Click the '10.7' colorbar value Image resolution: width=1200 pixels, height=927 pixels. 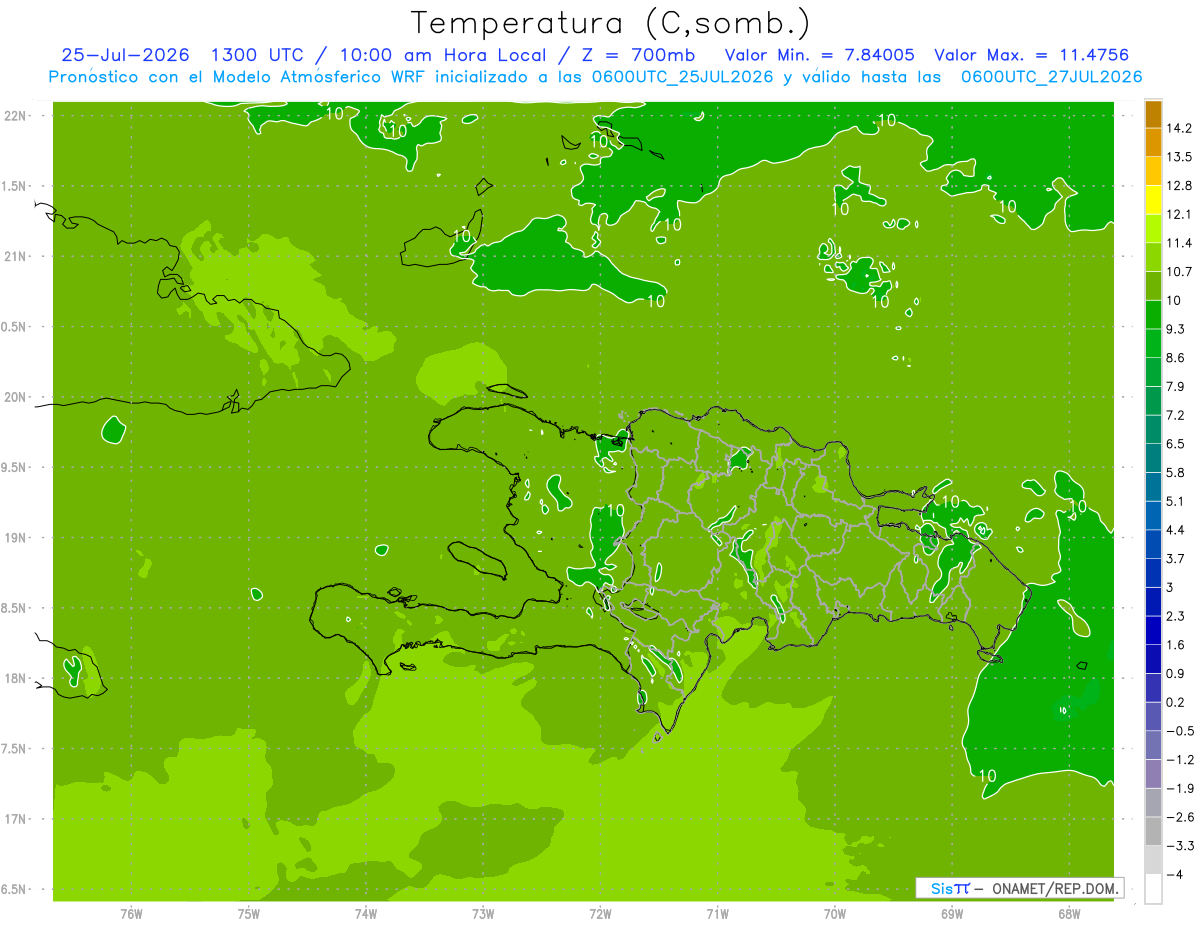[x=1180, y=272]
